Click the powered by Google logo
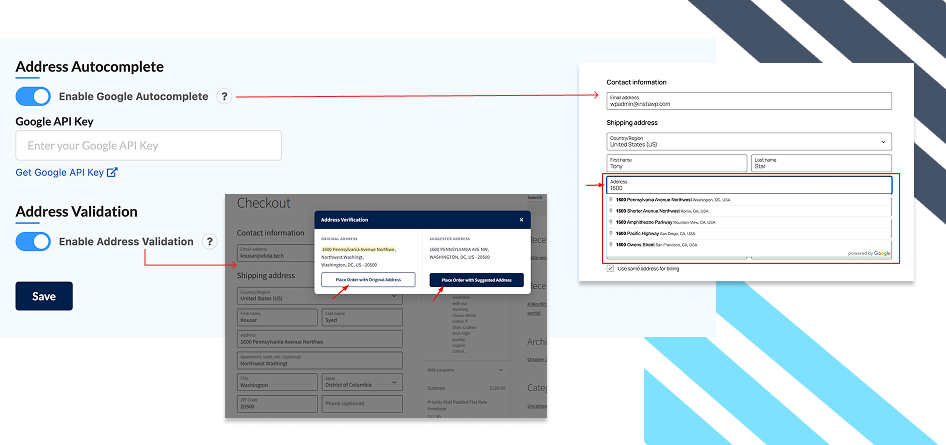Image resolution: width=946 pixels, height=445 pixels. click(869, 253)
